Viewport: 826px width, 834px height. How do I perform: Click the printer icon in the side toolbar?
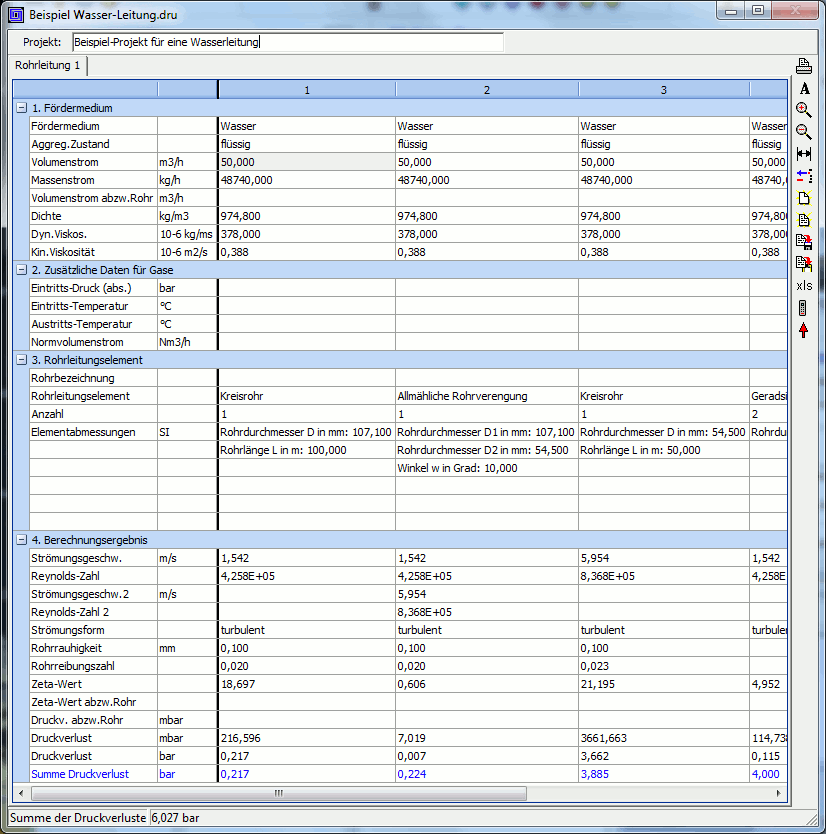804,67
